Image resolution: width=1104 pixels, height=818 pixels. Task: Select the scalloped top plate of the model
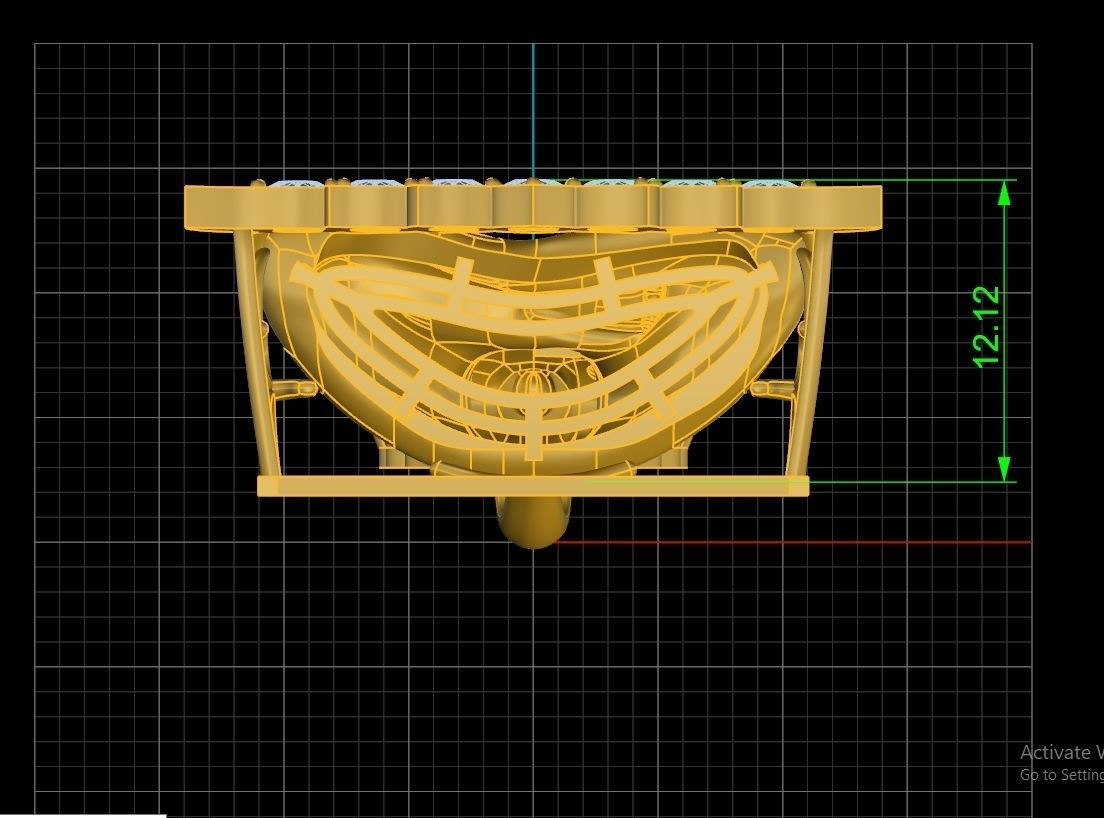[533, 206]
